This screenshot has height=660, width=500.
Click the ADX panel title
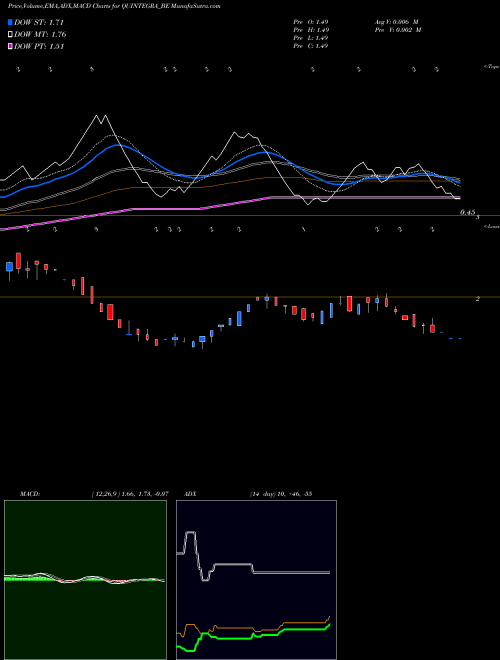click(190, 494)
